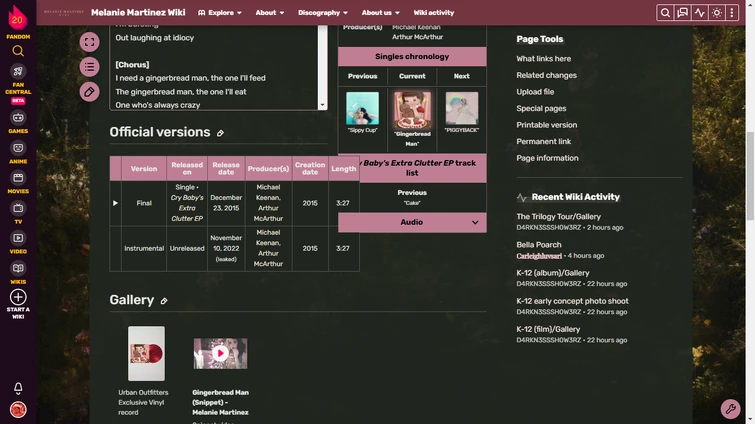Open Related changes
The image size is (755, 424).
pyautogui.click(x=547, y=75)
